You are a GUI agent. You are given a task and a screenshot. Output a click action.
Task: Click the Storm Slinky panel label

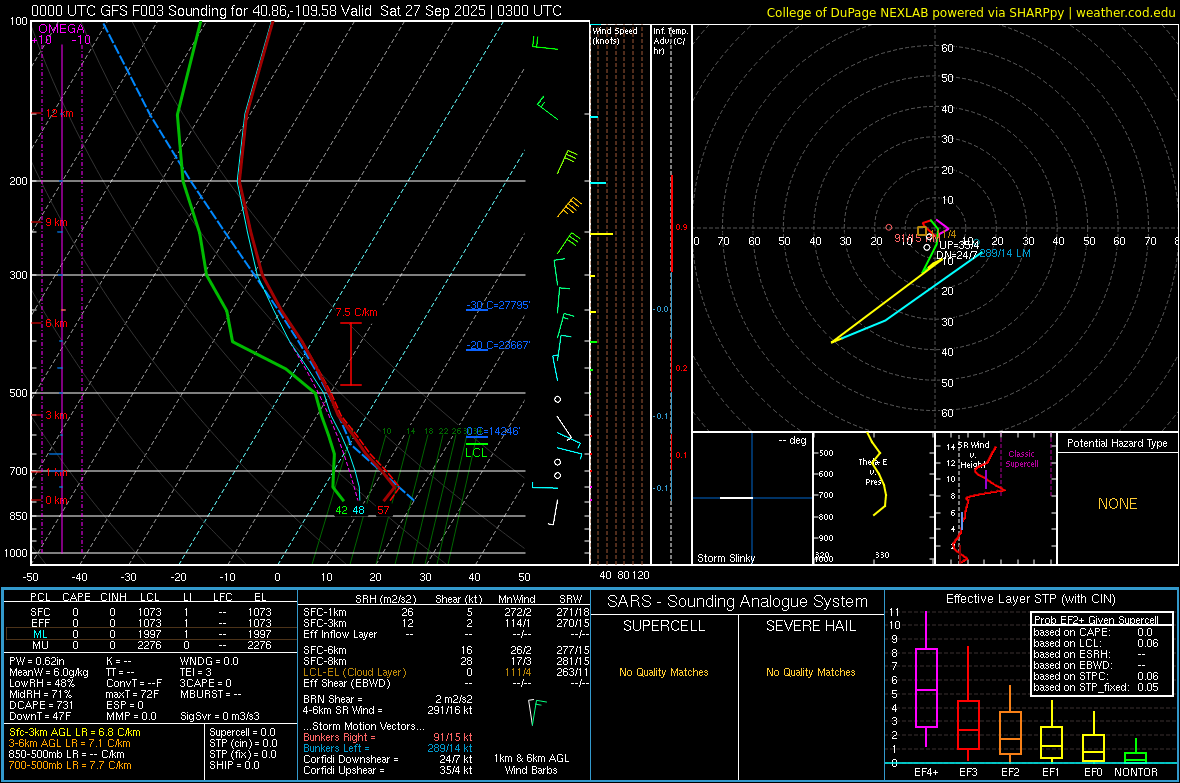(x=725, y=558)
